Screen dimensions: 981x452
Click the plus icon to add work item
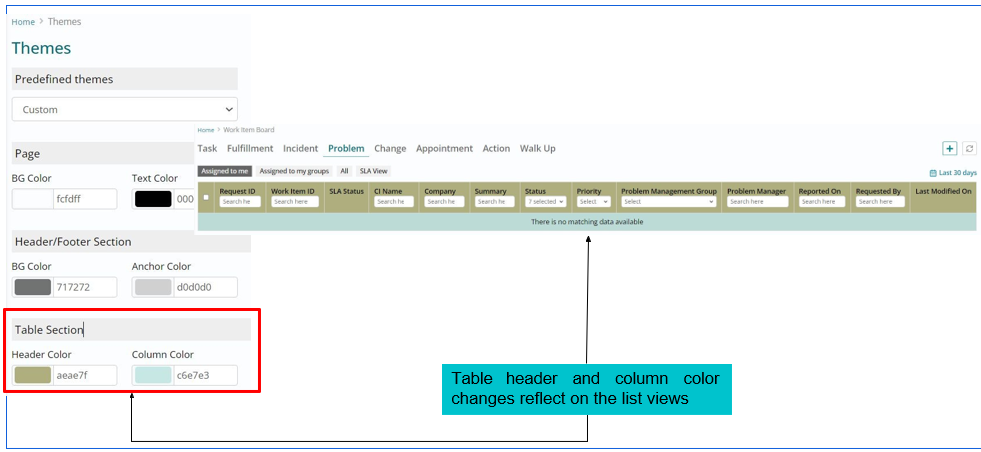tap(950, 148)
